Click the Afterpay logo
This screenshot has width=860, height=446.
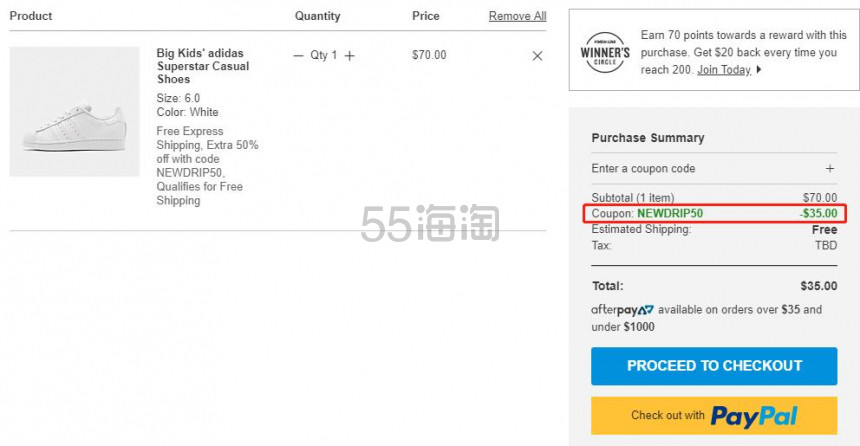pos(623,310)
